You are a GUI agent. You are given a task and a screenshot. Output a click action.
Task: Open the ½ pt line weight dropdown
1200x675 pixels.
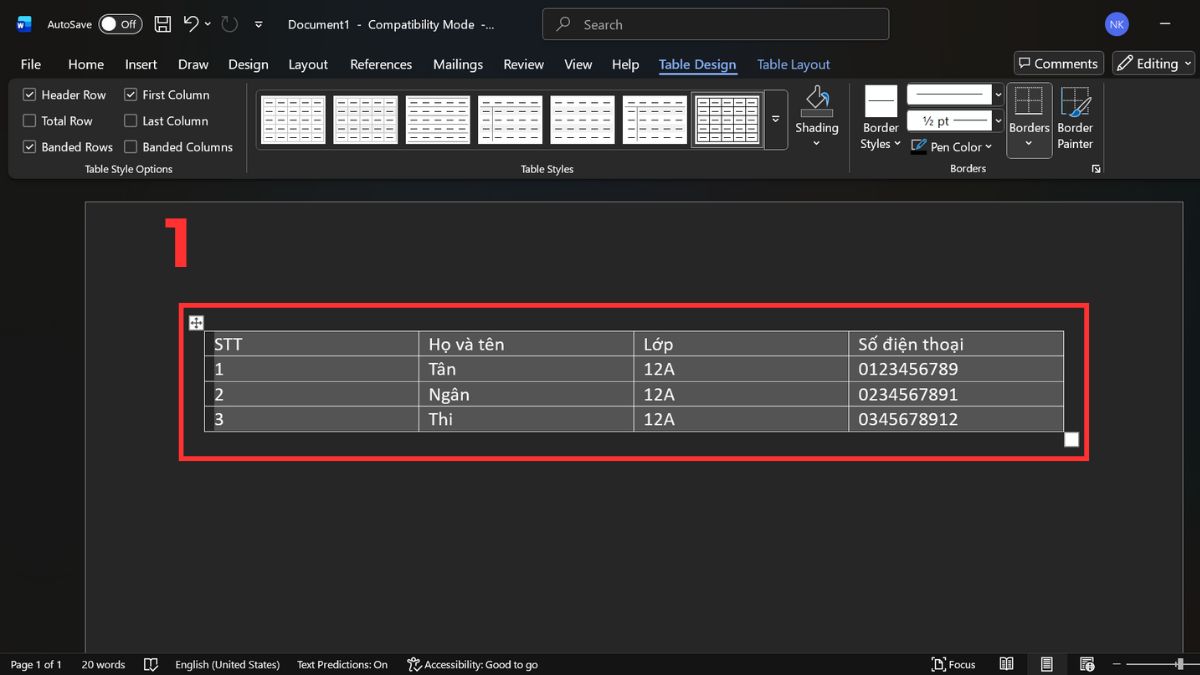[998, 121]
